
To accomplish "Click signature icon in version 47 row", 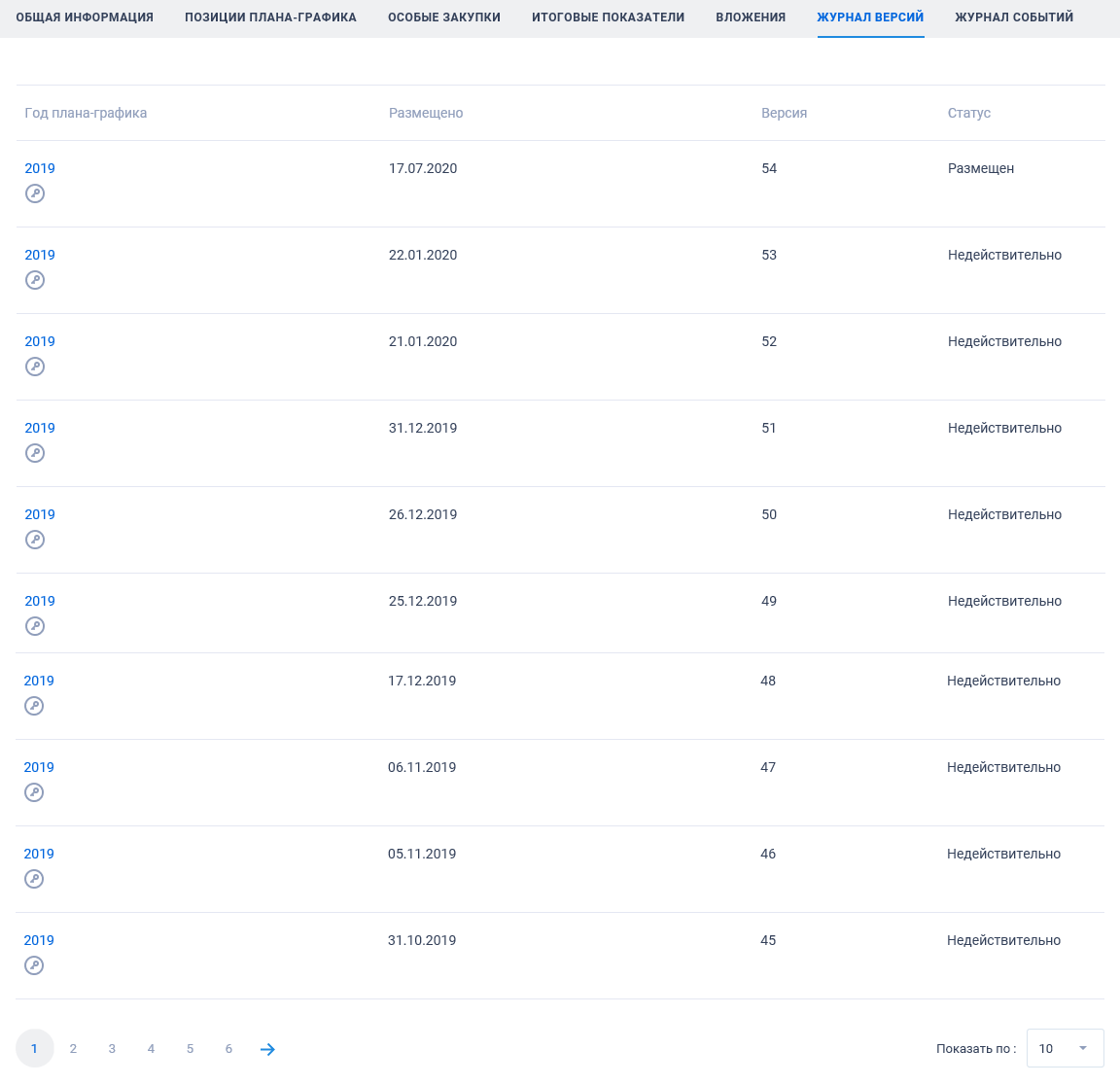I will point(34,792).
